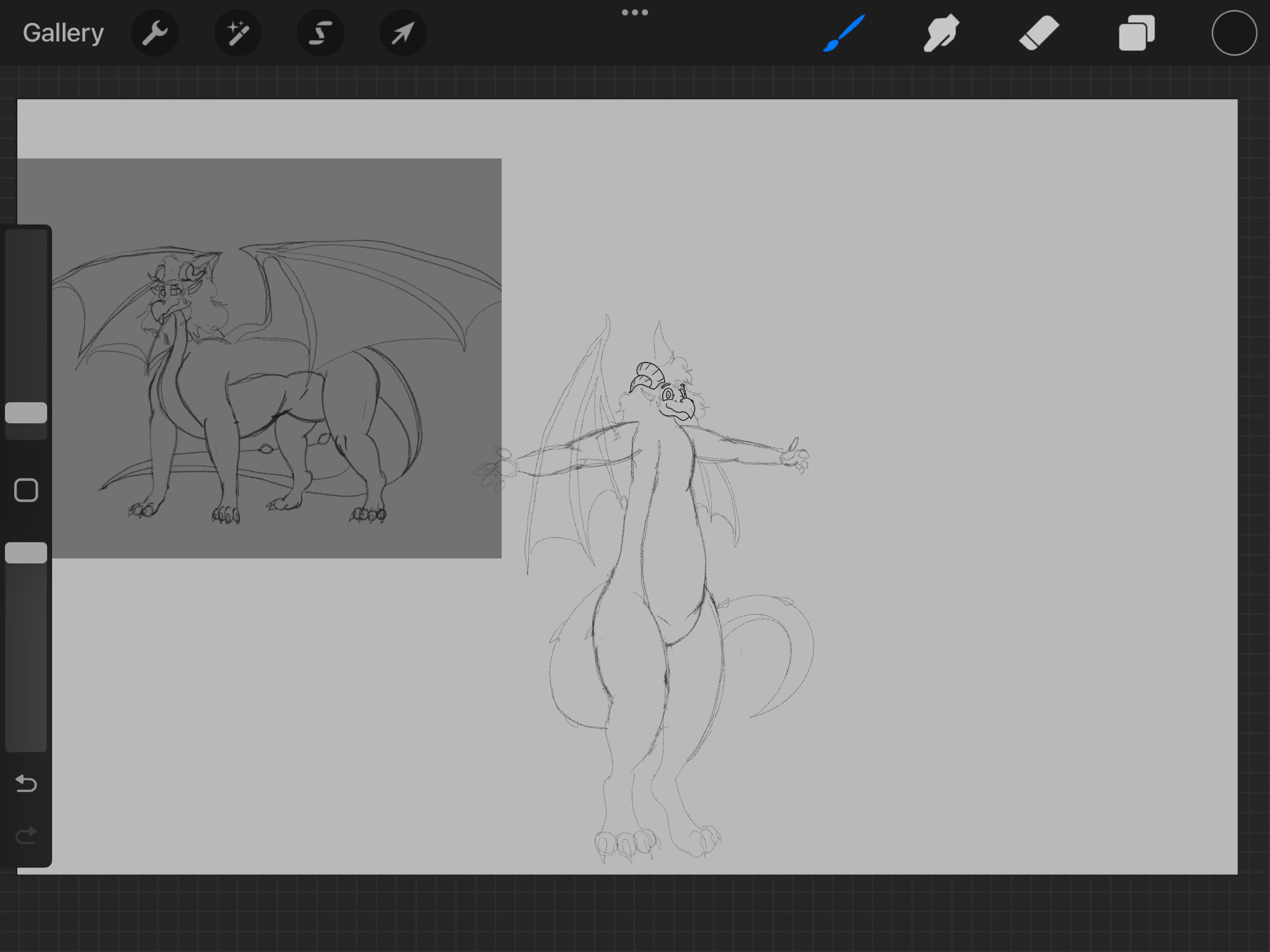The image size is (1270, 952).
Task: Tap the square modify button in sidebar
Action: tap(26, 490)
